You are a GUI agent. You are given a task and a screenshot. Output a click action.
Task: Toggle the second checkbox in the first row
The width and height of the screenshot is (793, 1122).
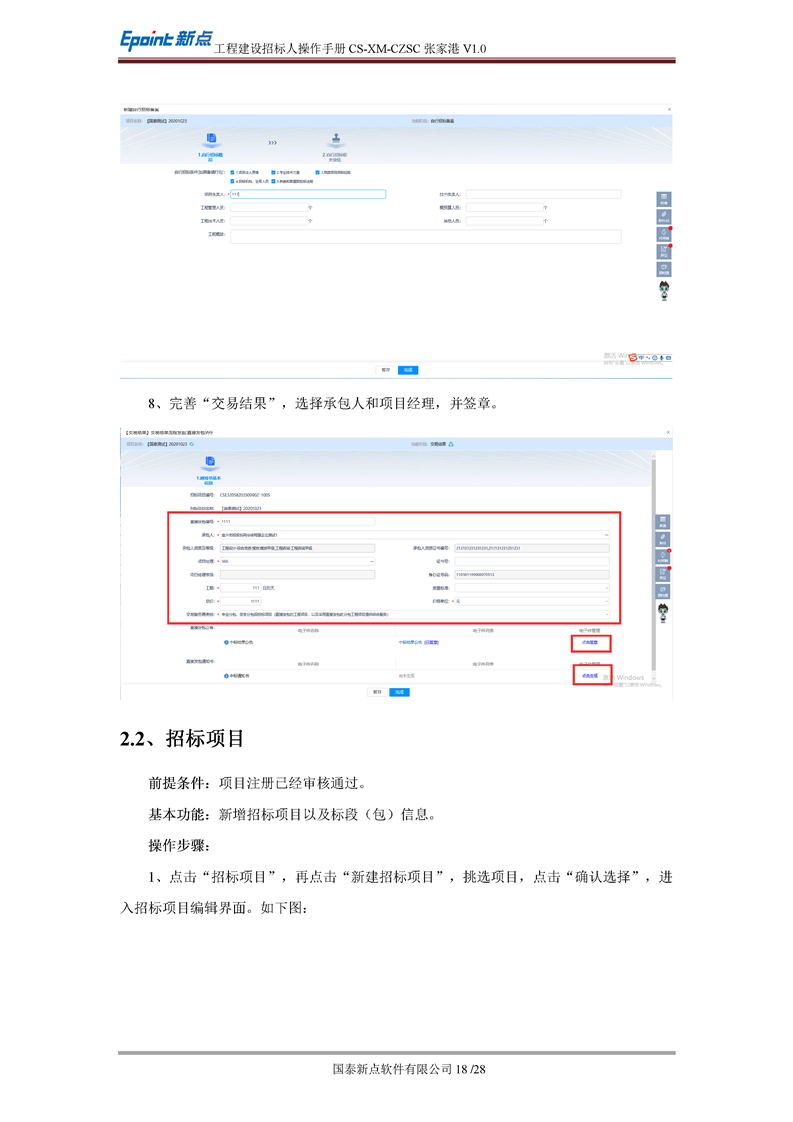[273, 172]
